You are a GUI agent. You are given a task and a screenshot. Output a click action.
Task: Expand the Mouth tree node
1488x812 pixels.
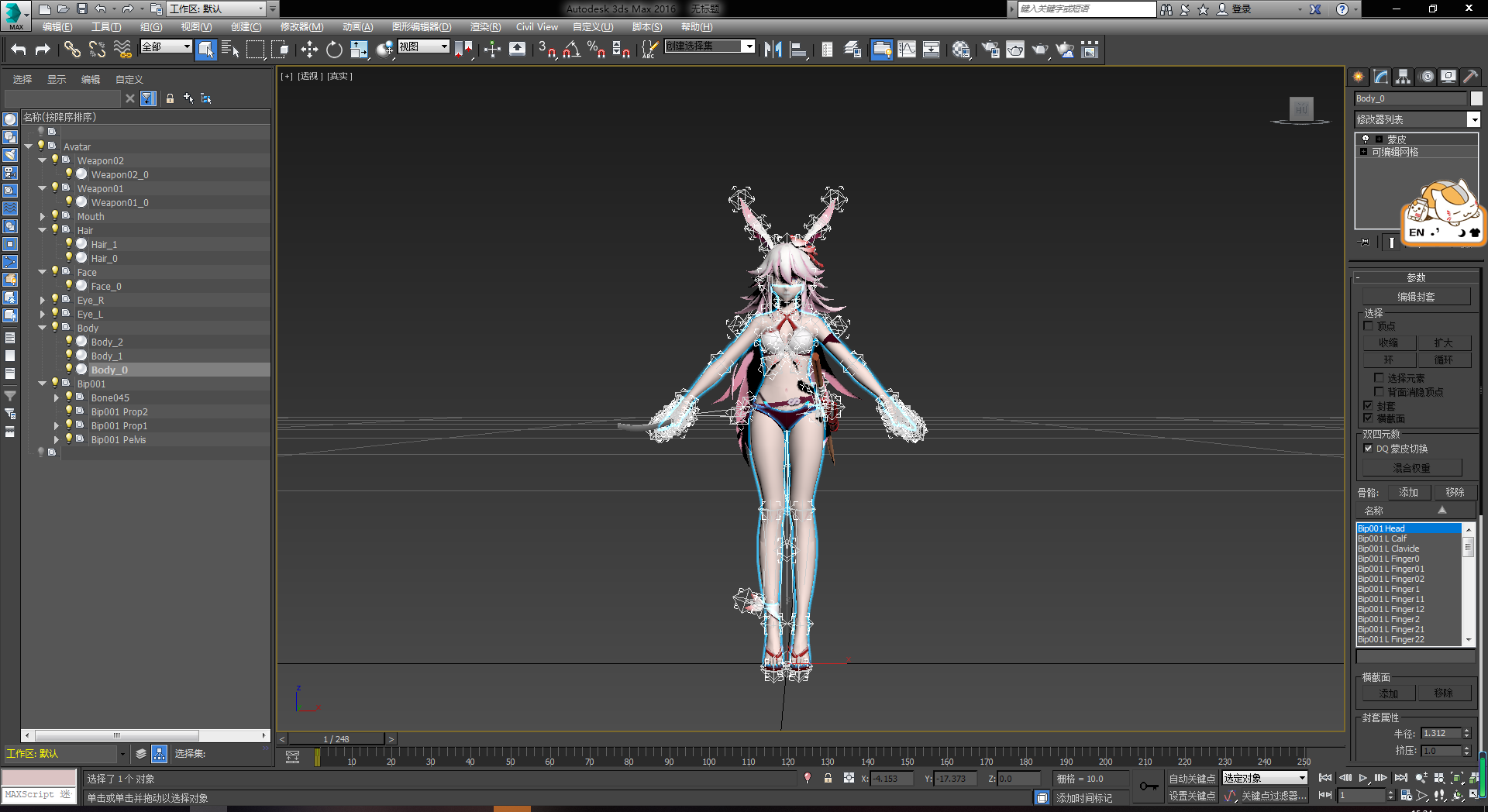(43, 216)
